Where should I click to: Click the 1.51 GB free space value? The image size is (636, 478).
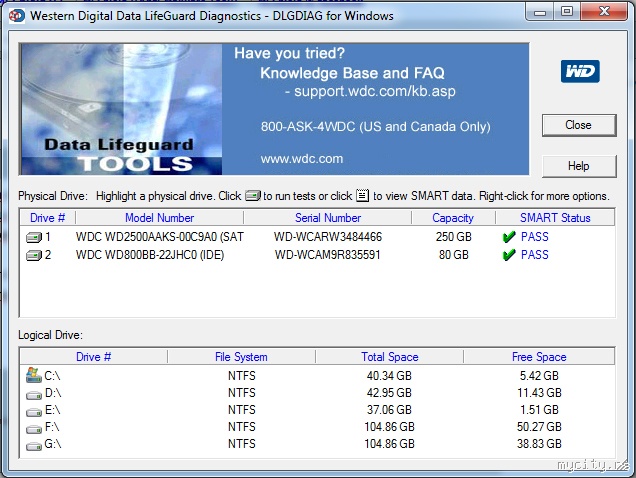point(539,410)
